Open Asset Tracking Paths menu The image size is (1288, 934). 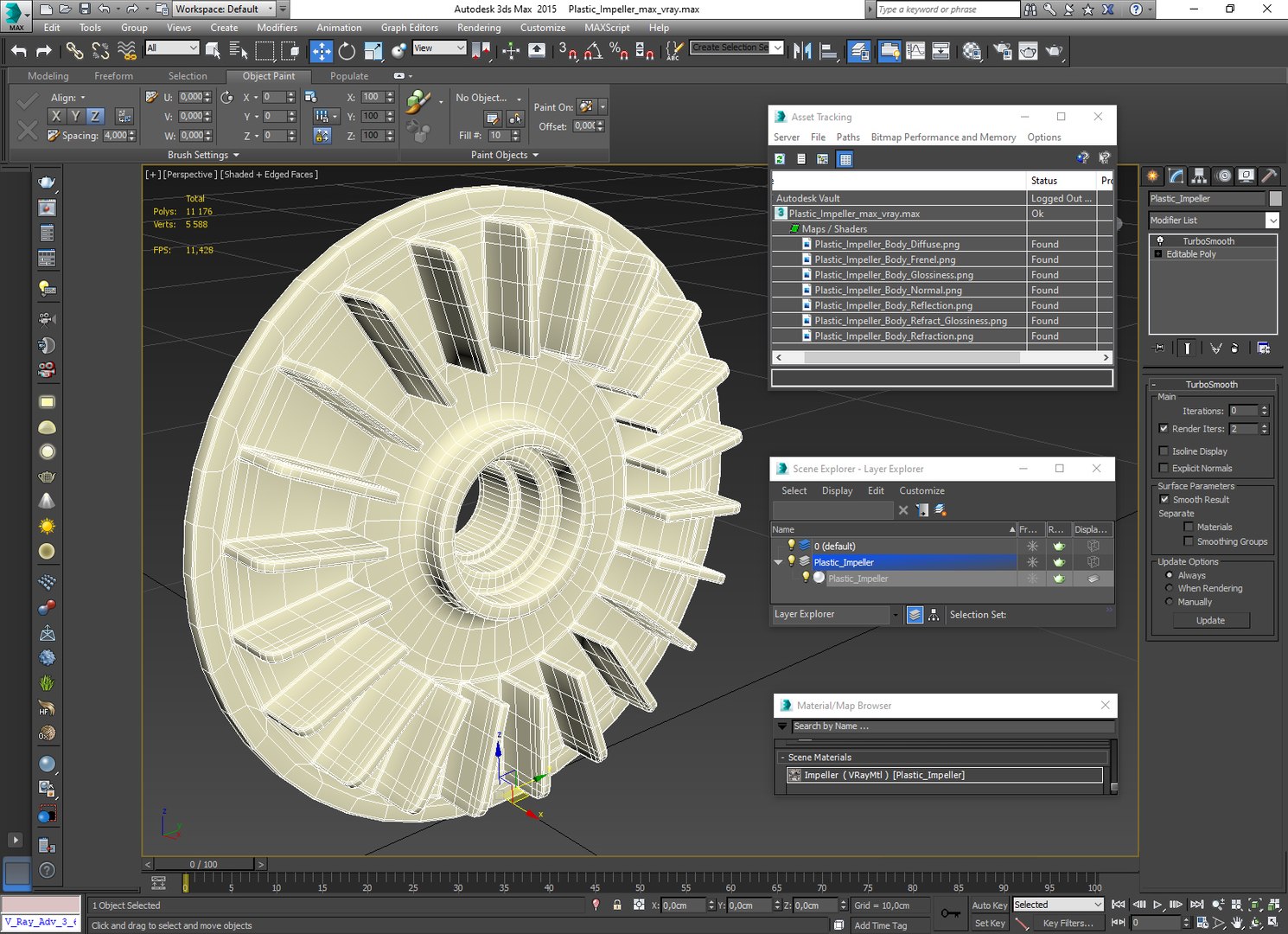[848, 138]
